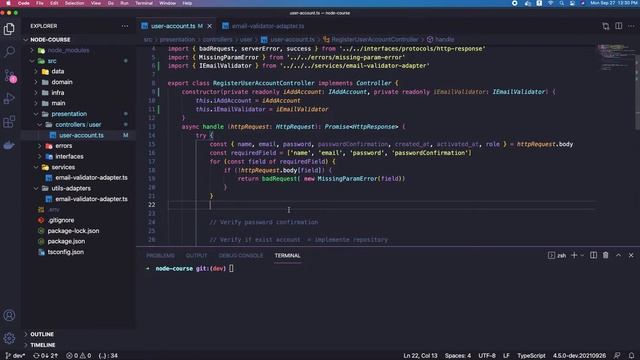Split the editor to the right
Viewport: 640px width, 360px height.
[x=619, y=26]
